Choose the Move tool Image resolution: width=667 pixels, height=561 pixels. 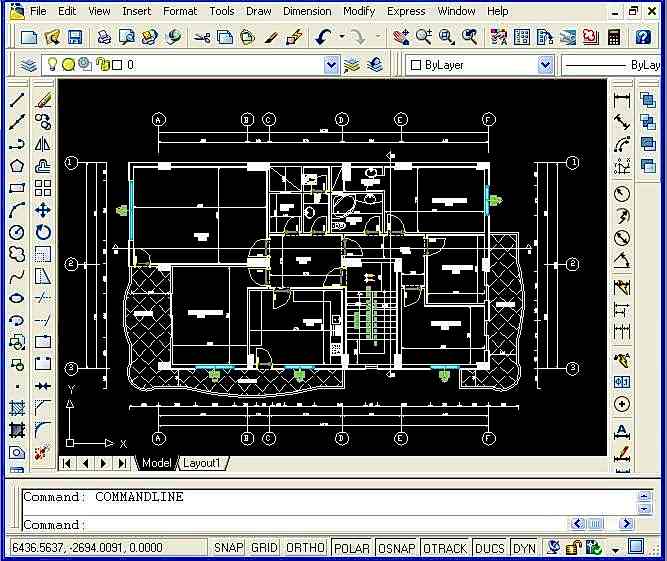point(43,210)
